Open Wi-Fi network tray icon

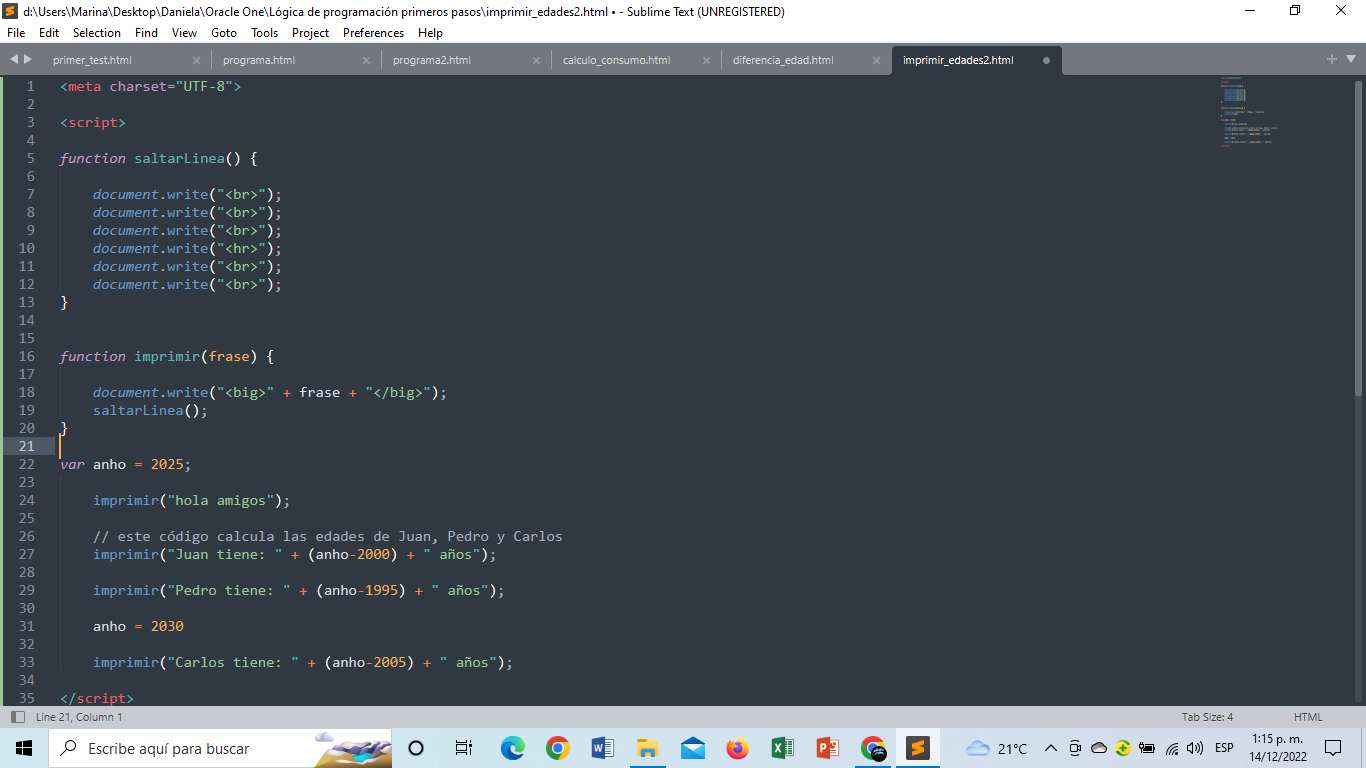1172,748
